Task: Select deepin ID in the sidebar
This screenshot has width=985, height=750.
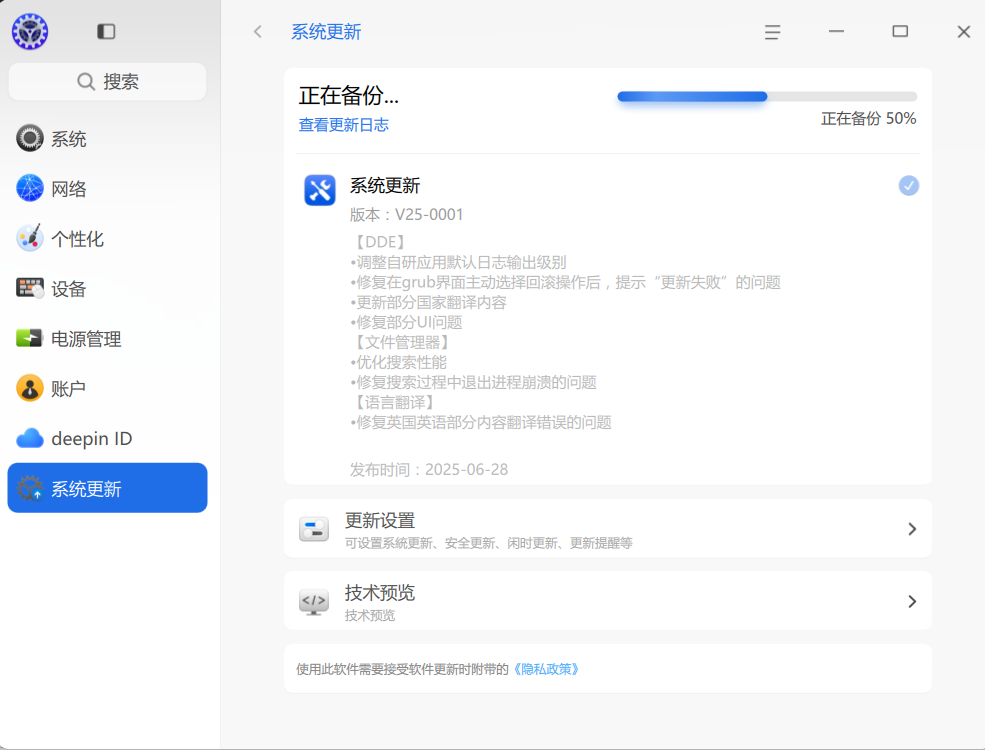Action: pyautogui.click(x=107, y=438)
